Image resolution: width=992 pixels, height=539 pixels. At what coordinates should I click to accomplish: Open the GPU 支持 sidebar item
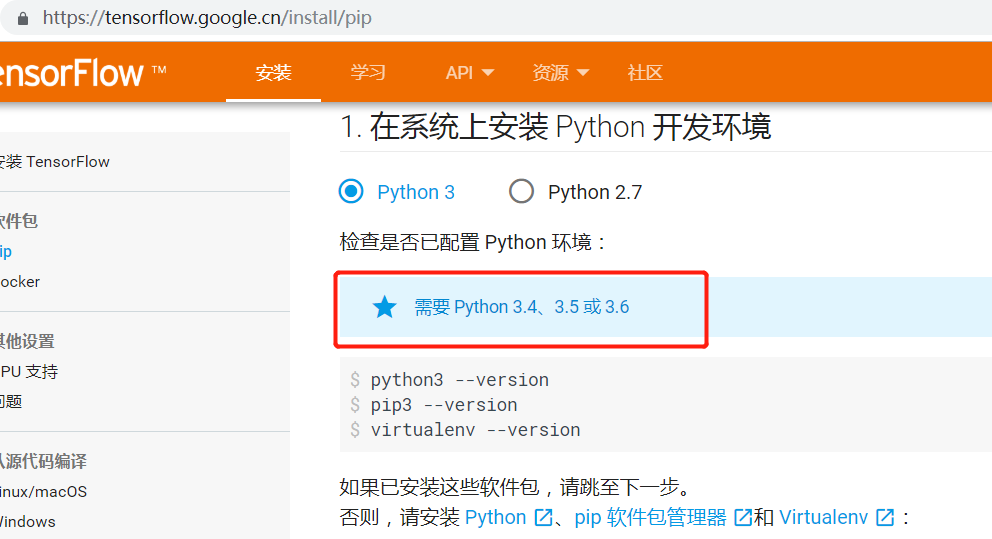pyautogui.click(x=29, y=371)
